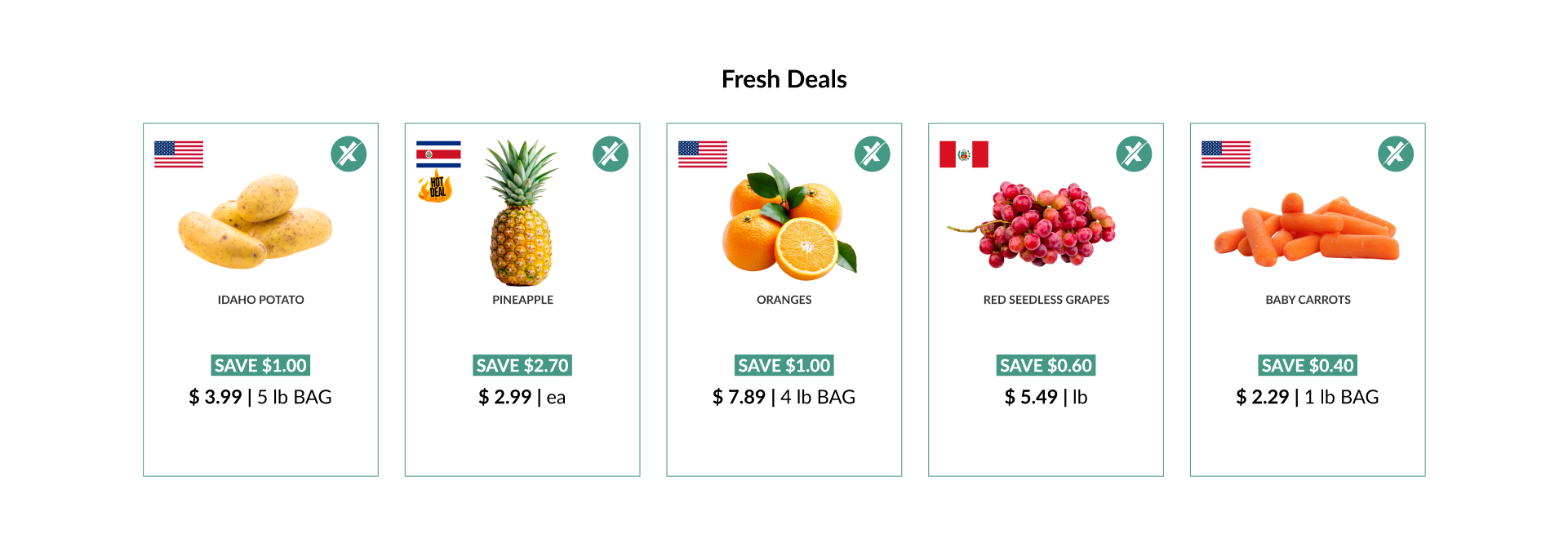Click the ORANGES product name link
1568x548 pixels.
point(784,300)
